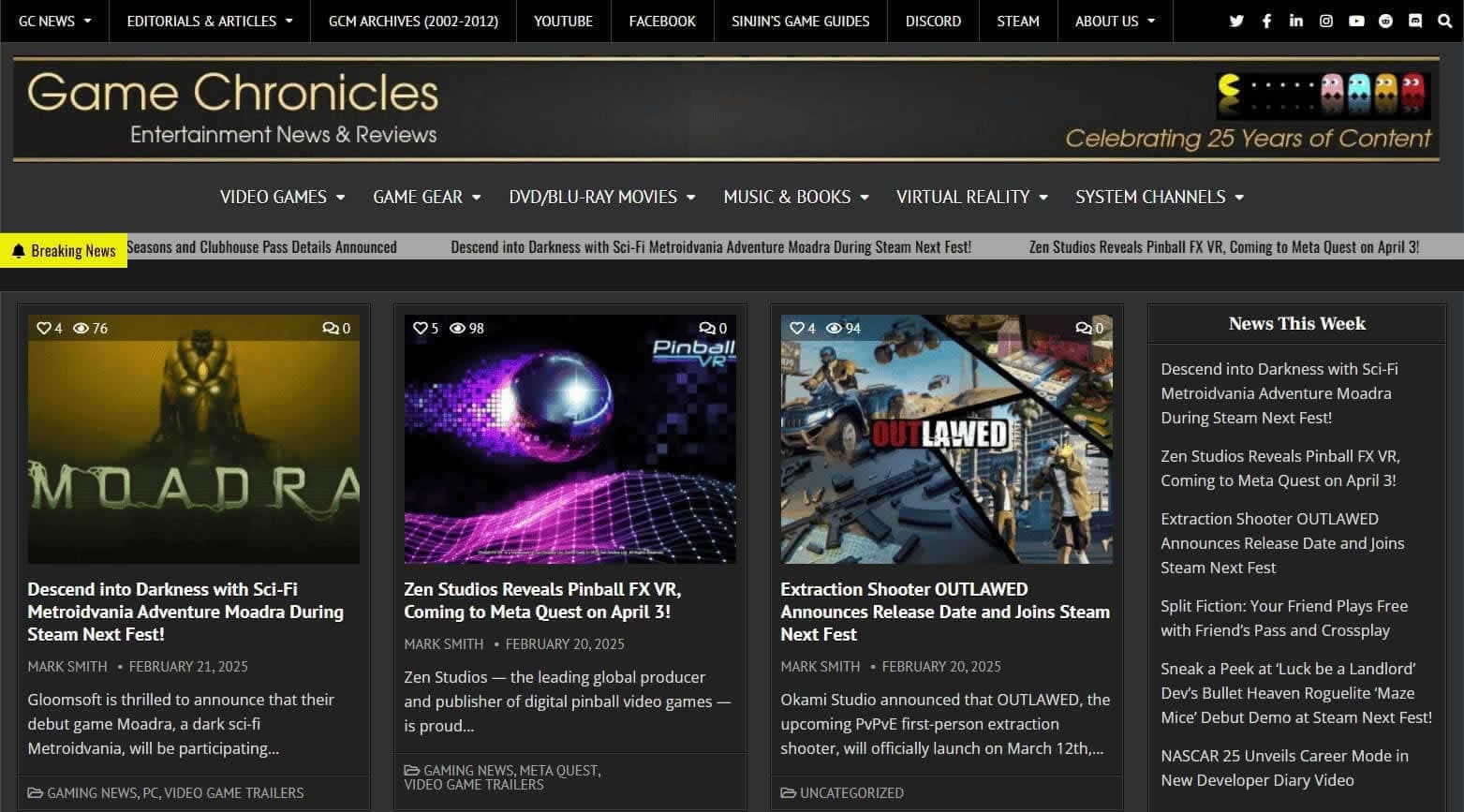Click the YouTube icon in social bar

coord(1356,21)
